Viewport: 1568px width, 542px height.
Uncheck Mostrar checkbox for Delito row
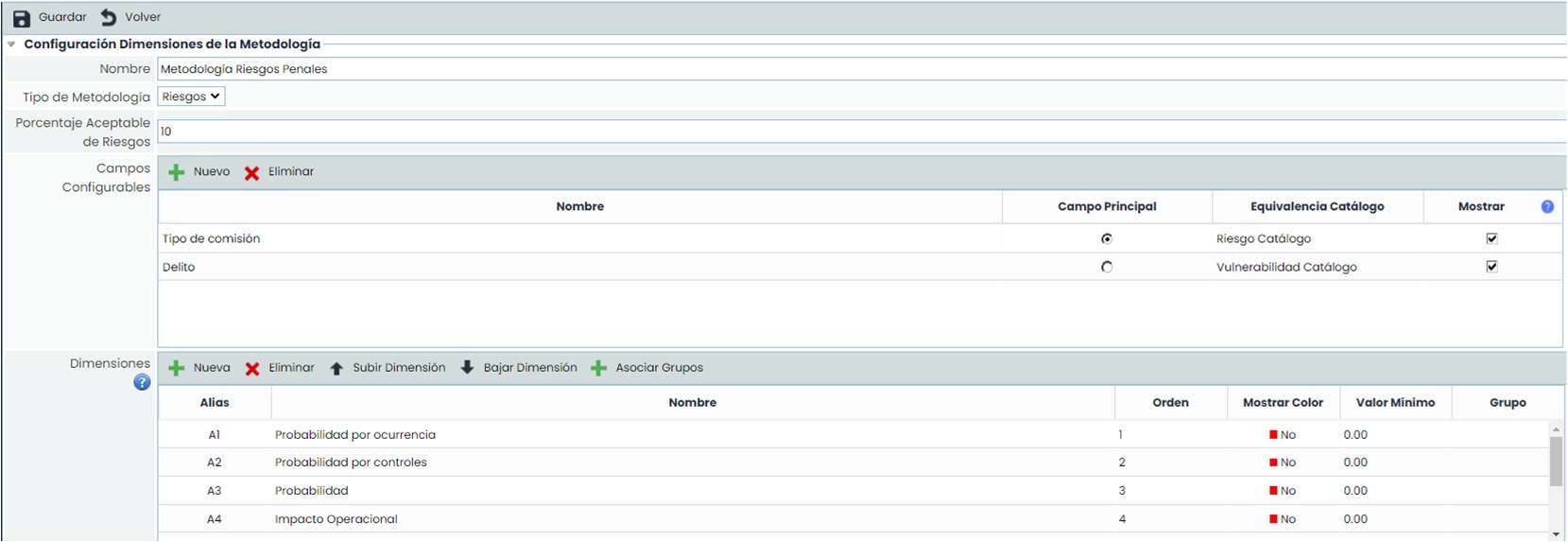[1491, 267]
